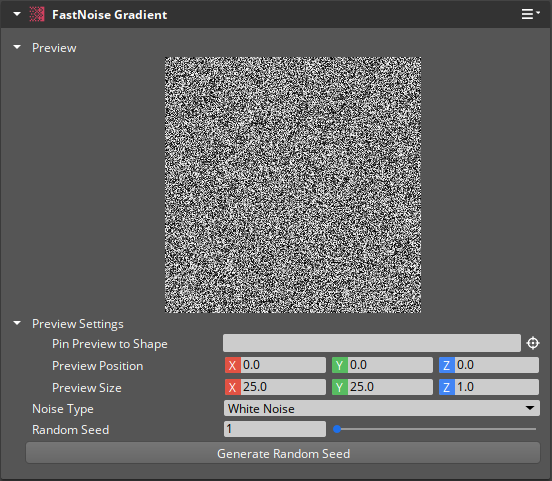Click the Generate Random Seed button

(283, 453)
